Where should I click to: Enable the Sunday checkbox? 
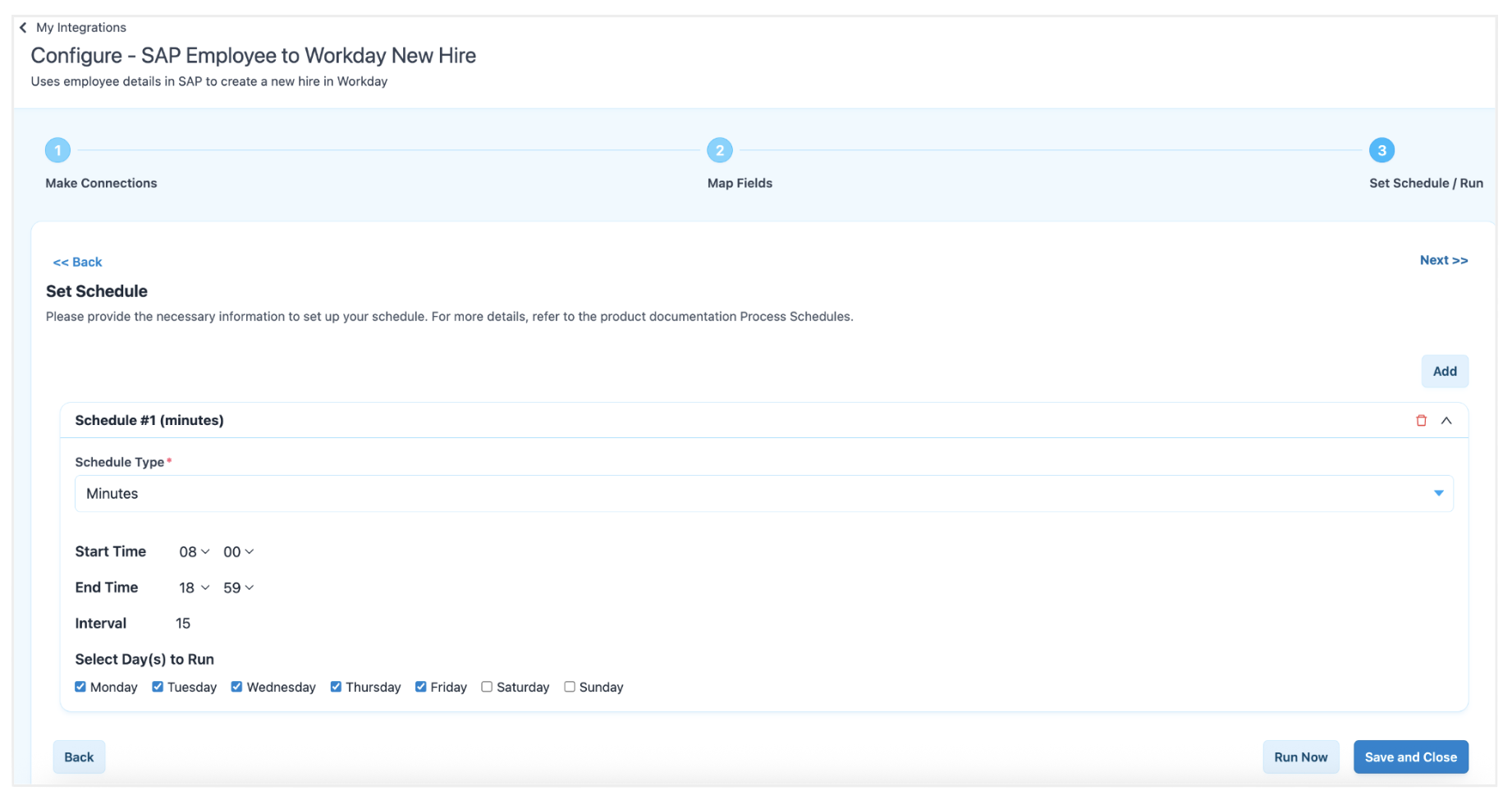[570, 687]
